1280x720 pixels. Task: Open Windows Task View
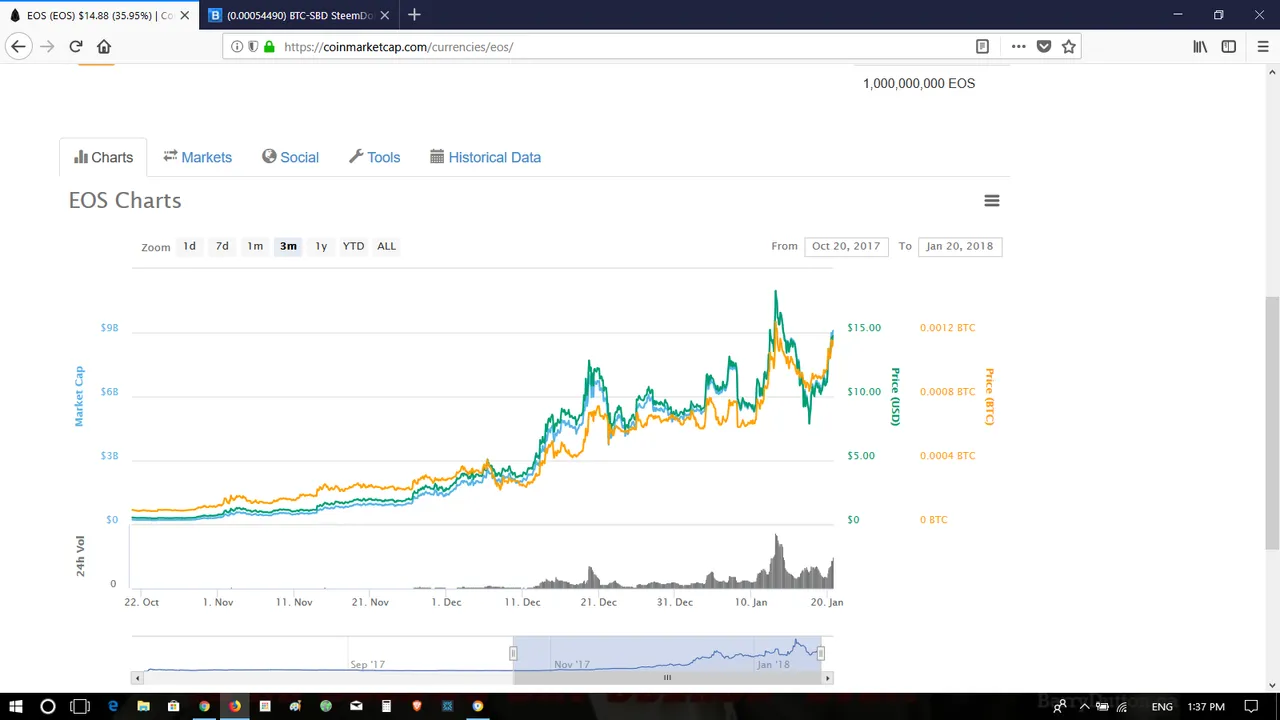(80, 706)
